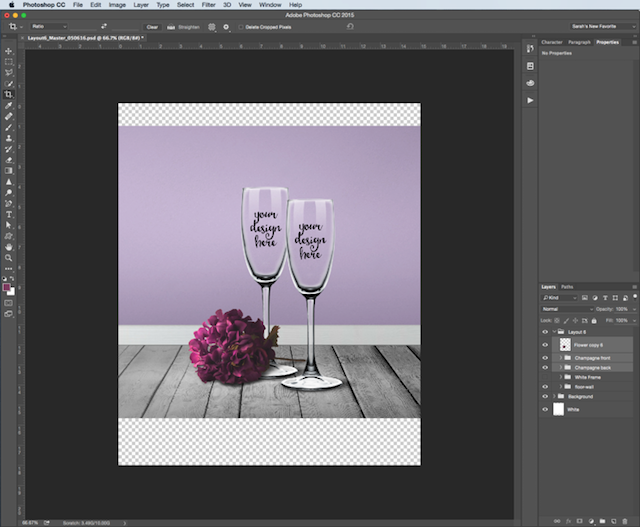Change the screen mode
640x527 pixels.
[x=8, y=314]
